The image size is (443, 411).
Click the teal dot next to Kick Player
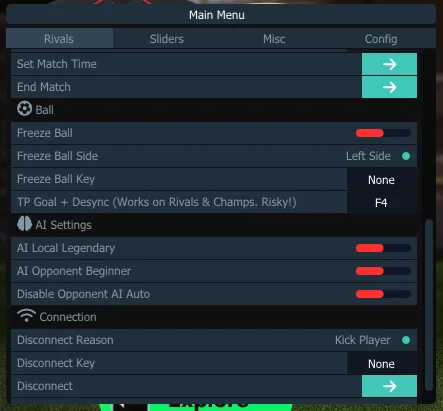tap(406, 340)
